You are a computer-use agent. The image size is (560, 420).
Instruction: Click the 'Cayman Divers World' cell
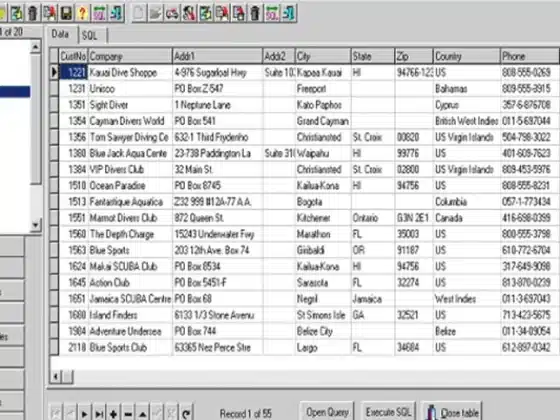coord(130,121)
